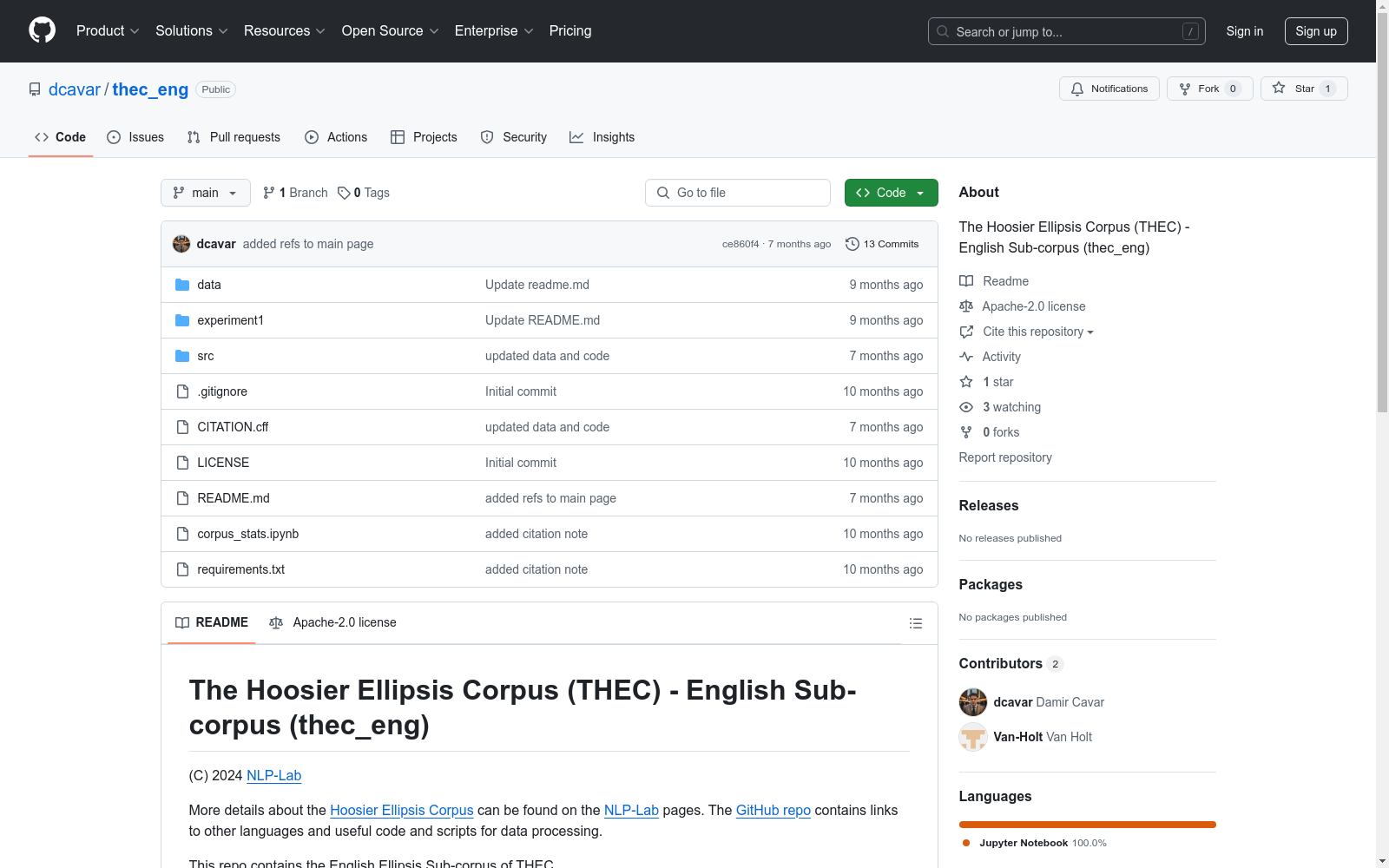
Task: Click the tag icon beside 0 Tags
Action: coord(344,193)
